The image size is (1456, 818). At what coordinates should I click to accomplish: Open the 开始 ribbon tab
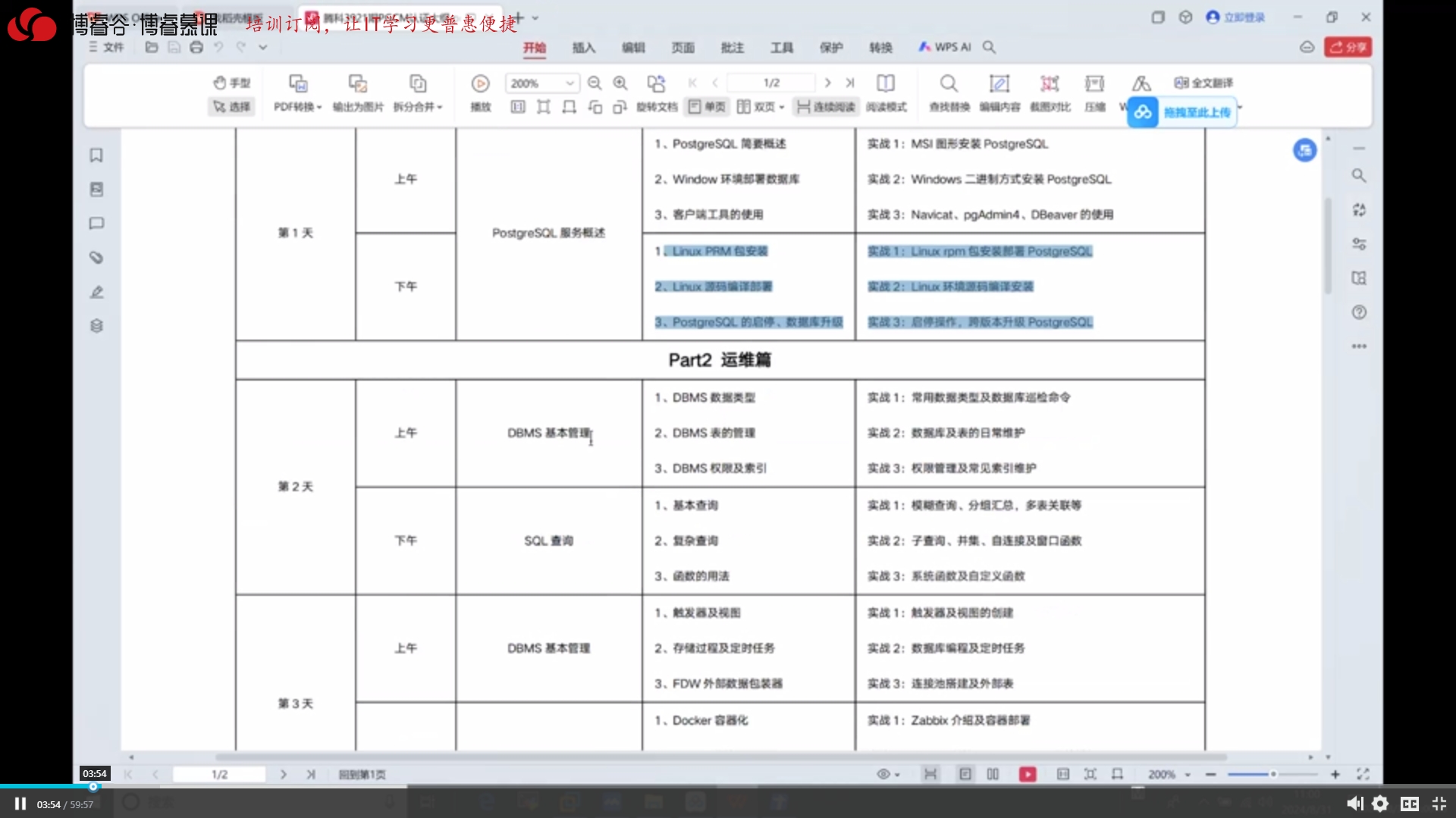534,47
